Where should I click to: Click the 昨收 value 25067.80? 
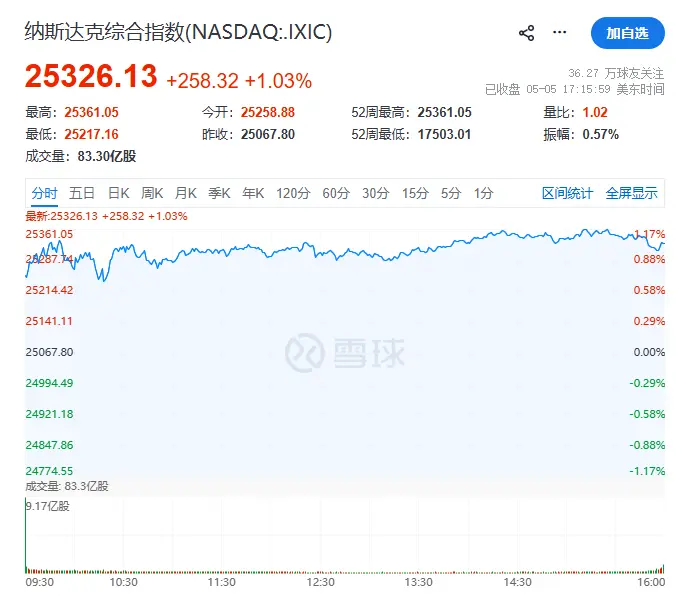point(268,134)
